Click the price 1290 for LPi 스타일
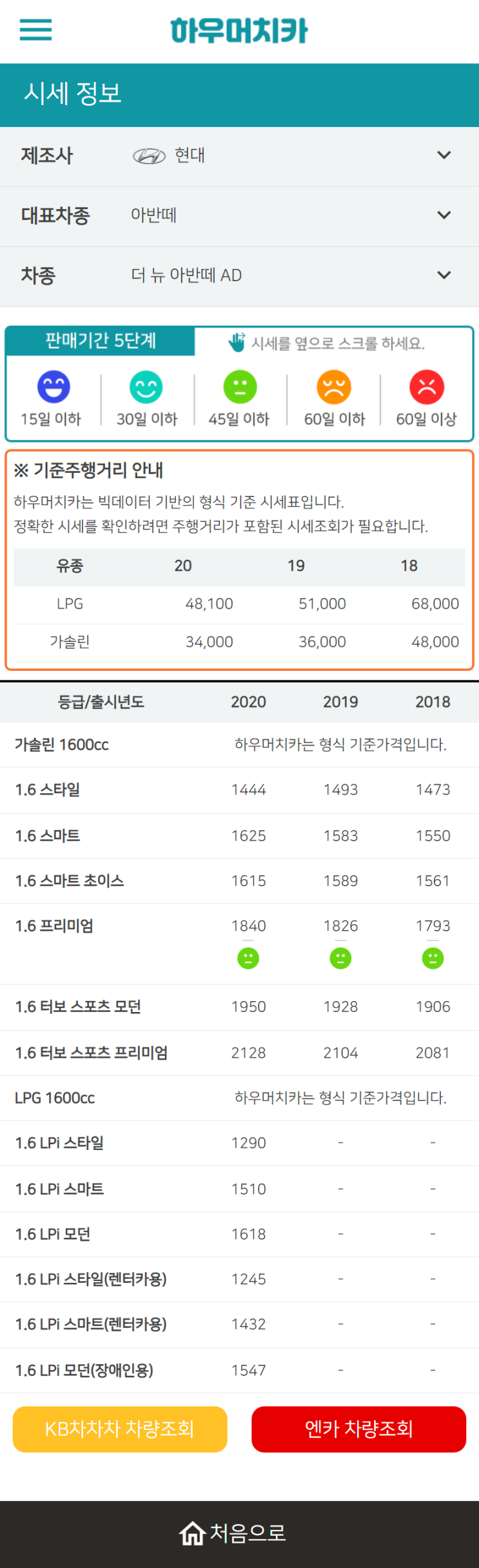479x1568 pixels. [248, 1143]
